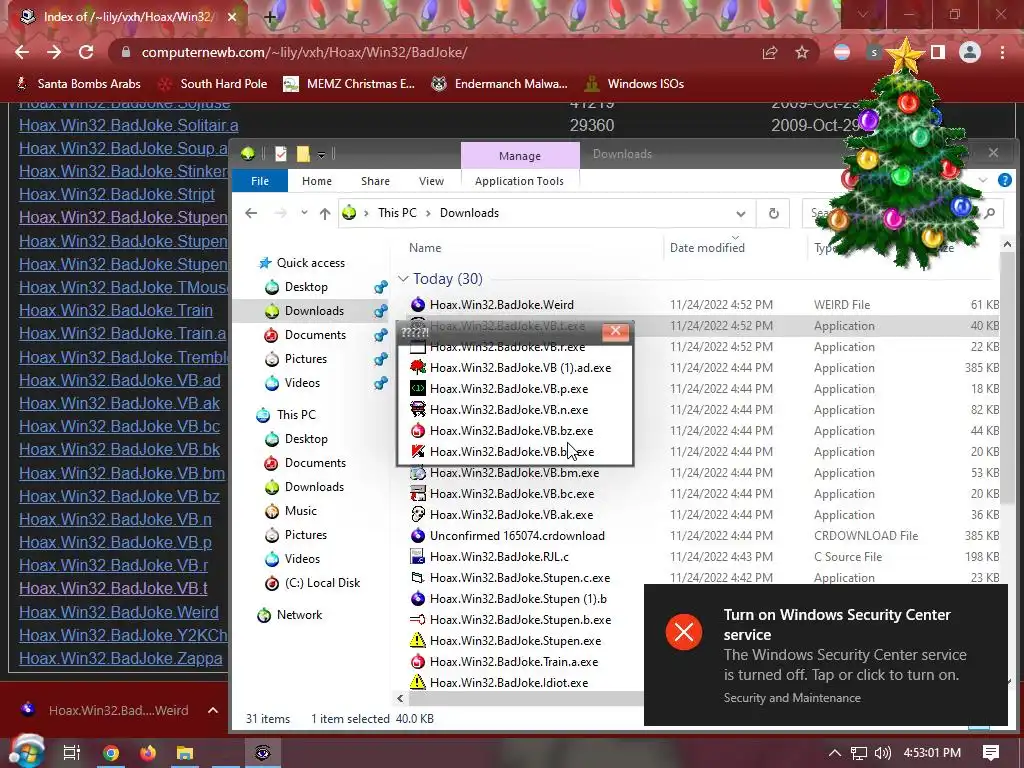Open Quick Access Toolbar customize dropdown
The height and width of the screenshot is (768, 1024).
point(321,155)
